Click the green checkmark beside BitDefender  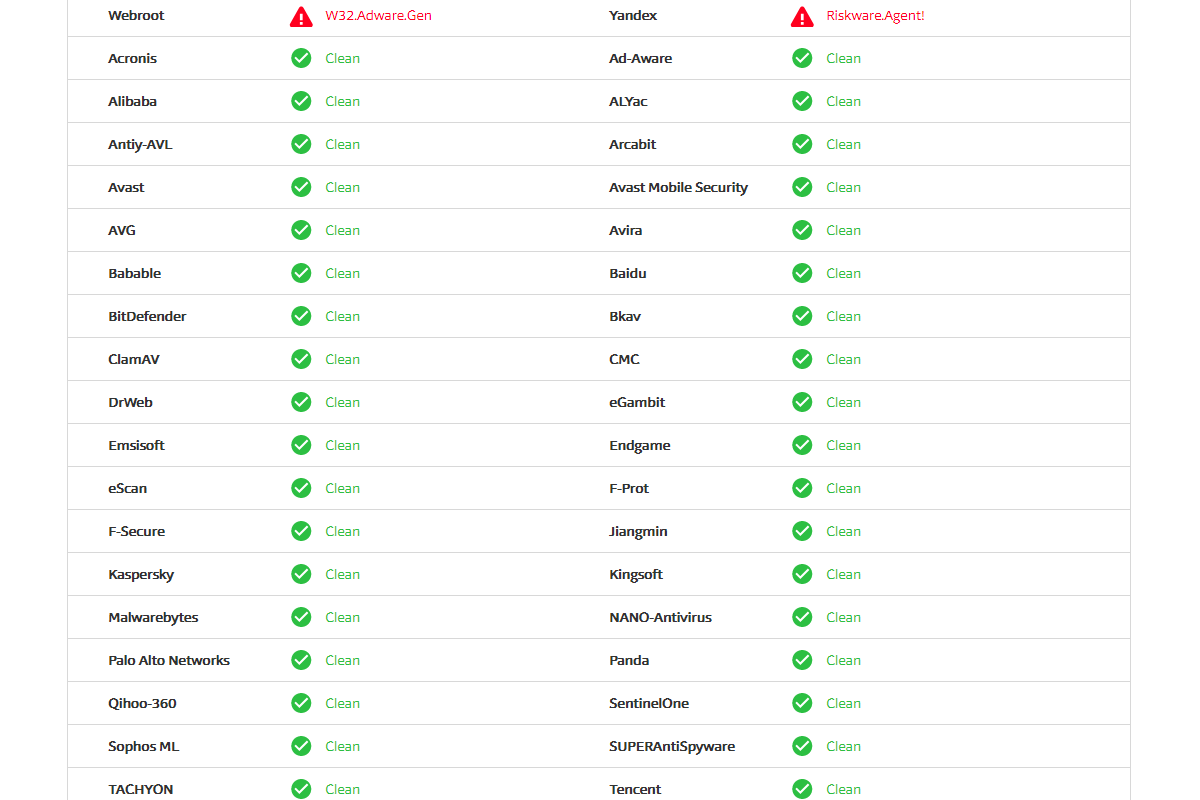pyautogui.click(x=301, y=316)
